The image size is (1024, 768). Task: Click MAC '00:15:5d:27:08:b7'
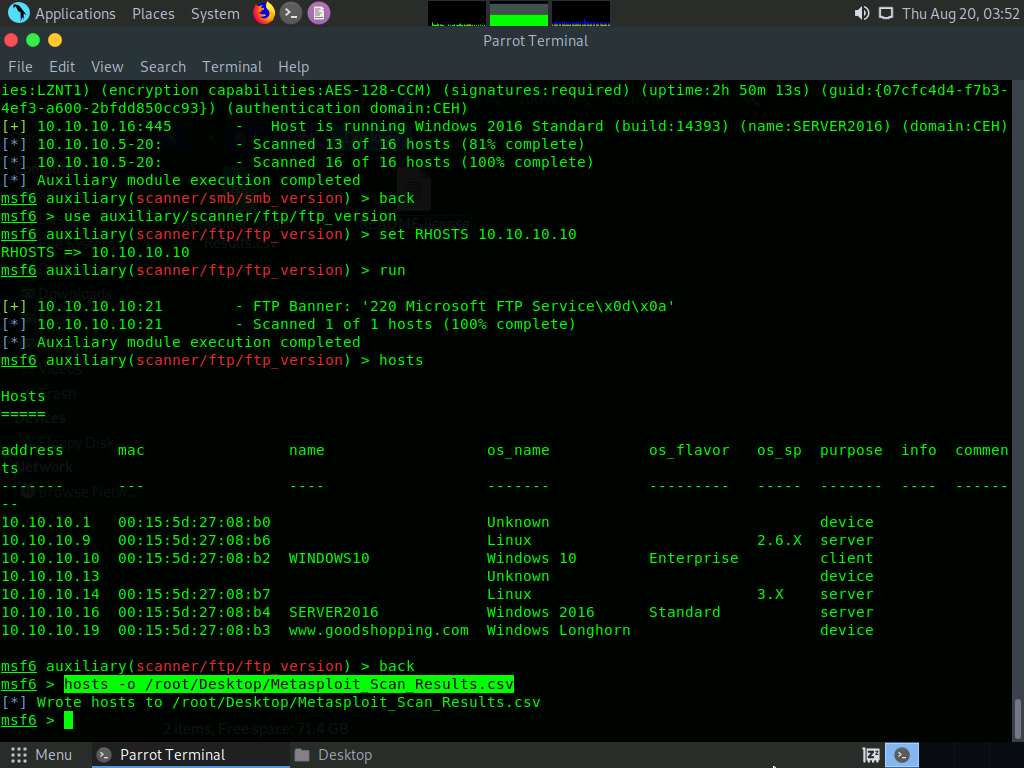click(x=194, y=594)
